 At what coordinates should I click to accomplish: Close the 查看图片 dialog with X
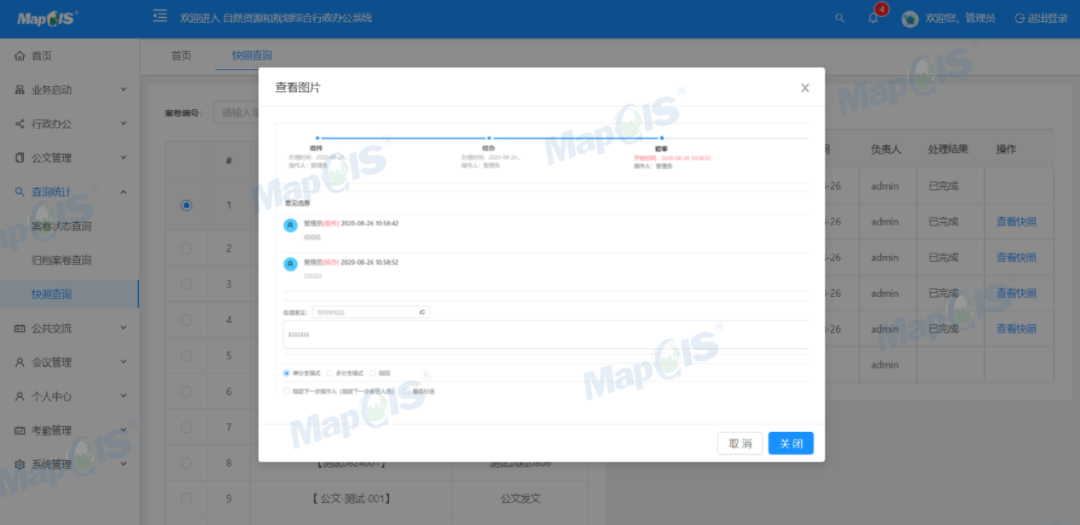click(x=805, y=88)
